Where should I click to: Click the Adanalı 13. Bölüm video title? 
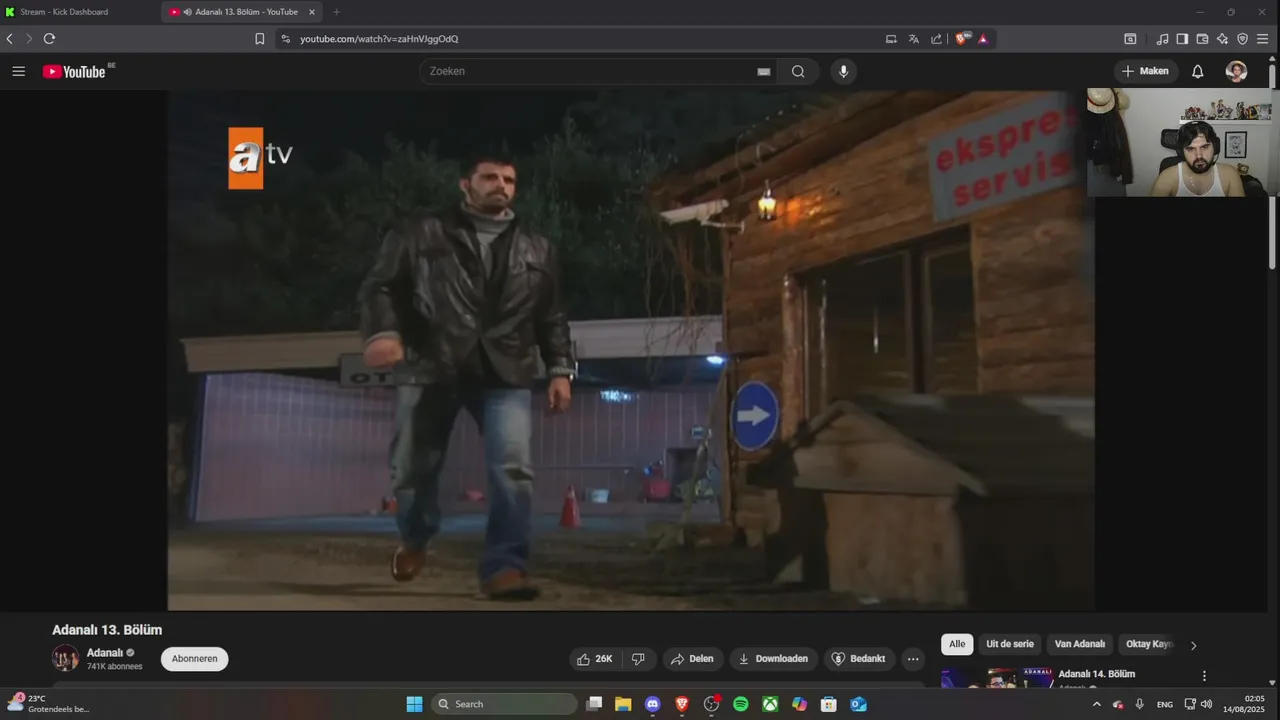coord(107,630)
